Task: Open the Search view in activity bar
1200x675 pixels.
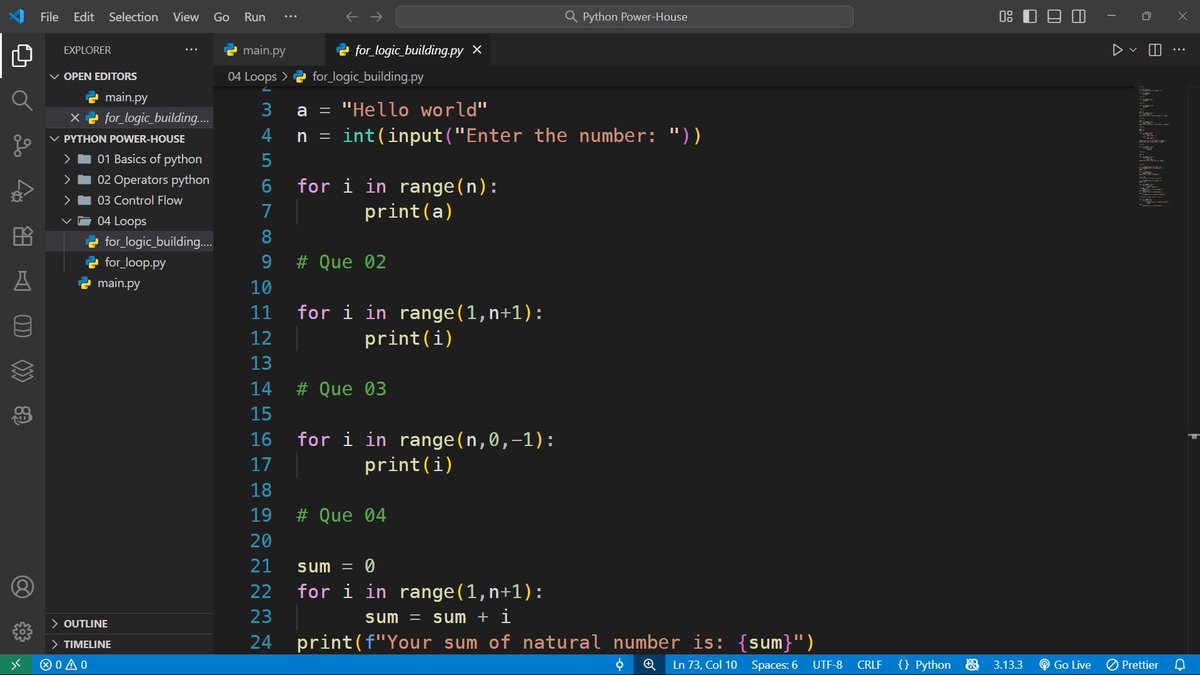Action: [x=22, y=100]
